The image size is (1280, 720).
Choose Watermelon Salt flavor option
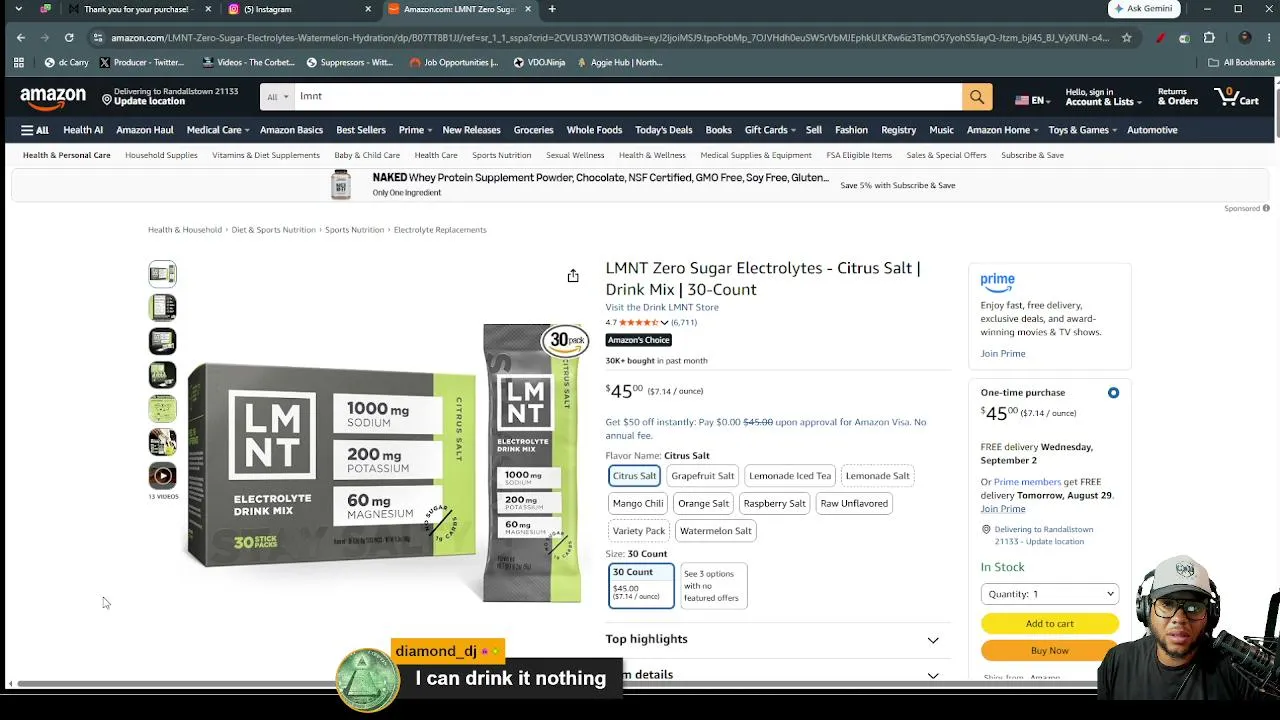click(716, 531)
